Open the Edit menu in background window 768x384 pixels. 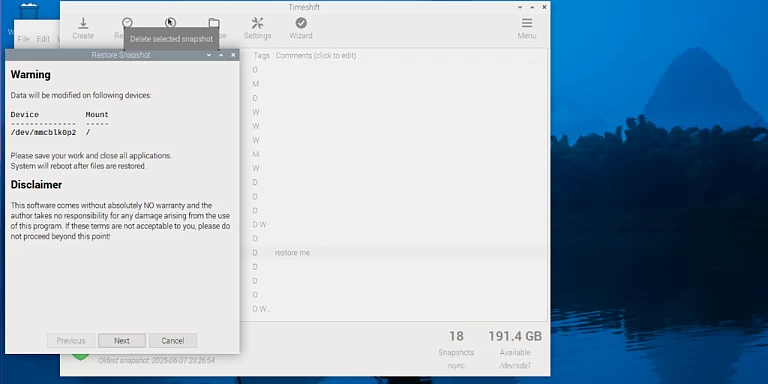tap(43, 39)
